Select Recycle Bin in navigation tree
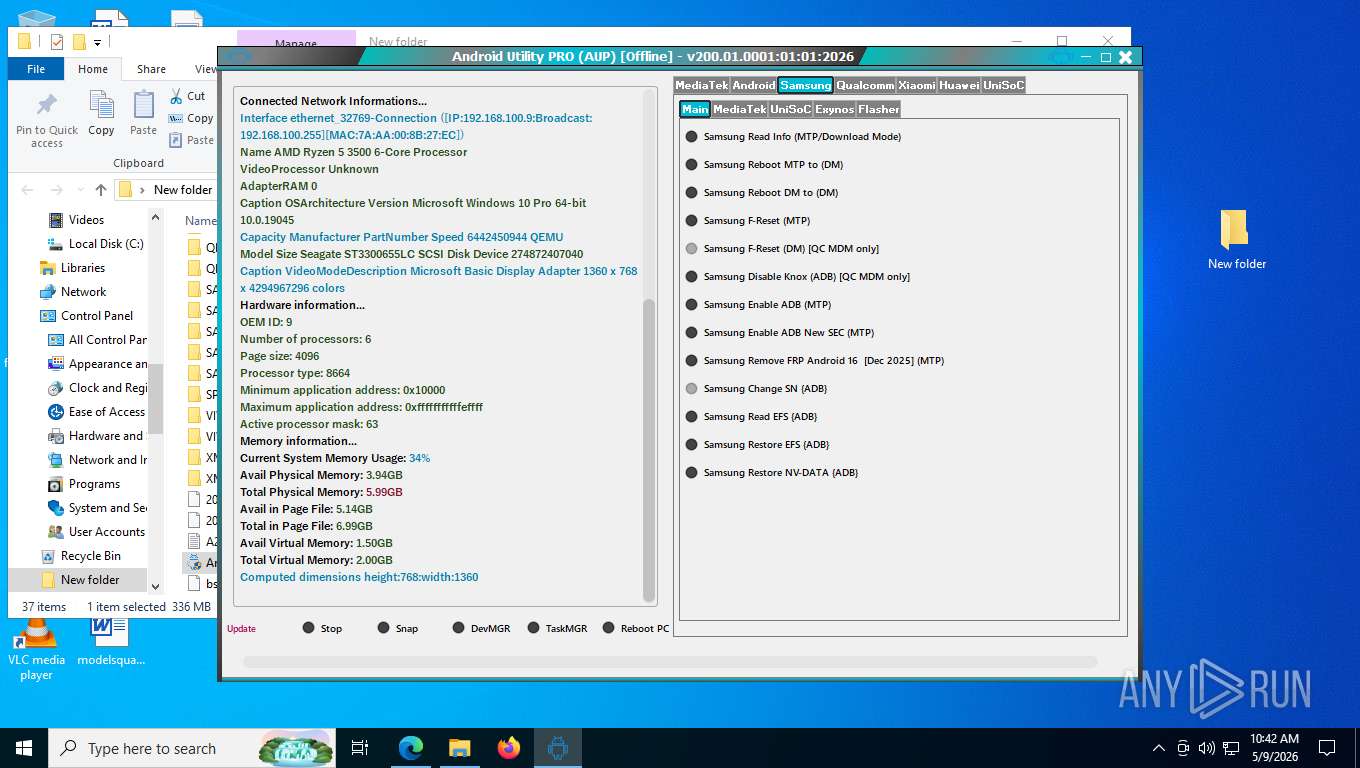 [91, 556]
